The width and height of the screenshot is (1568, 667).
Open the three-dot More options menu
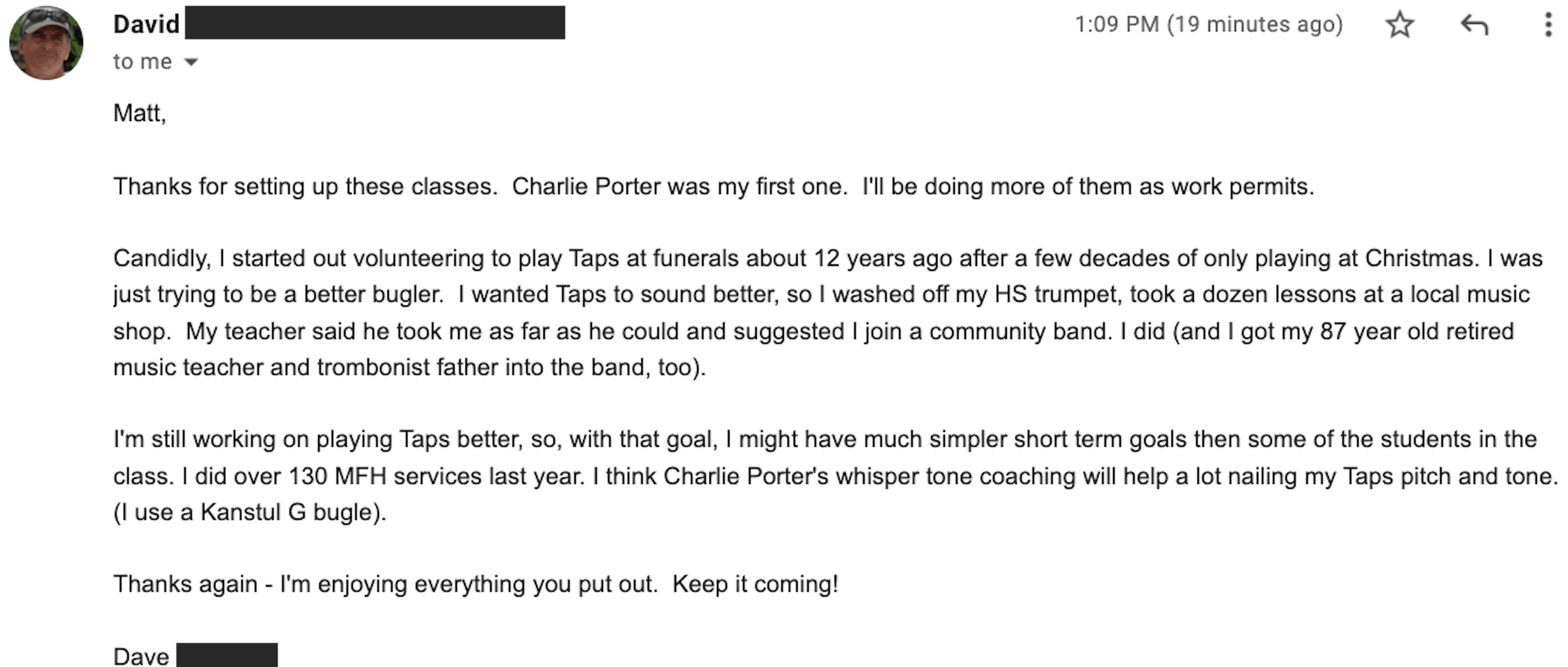(x=1548, y=25)
